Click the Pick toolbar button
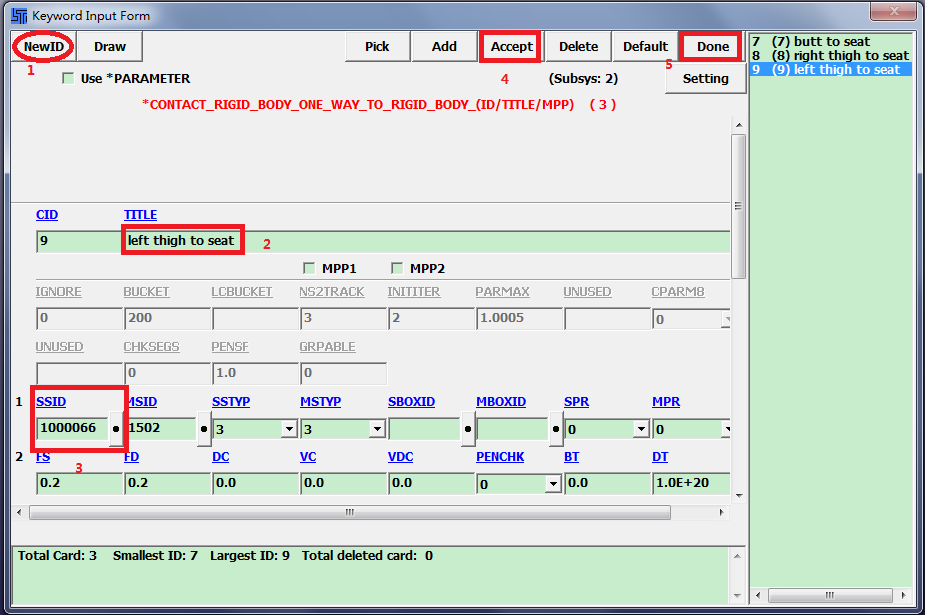 click(x=377, y=47)
